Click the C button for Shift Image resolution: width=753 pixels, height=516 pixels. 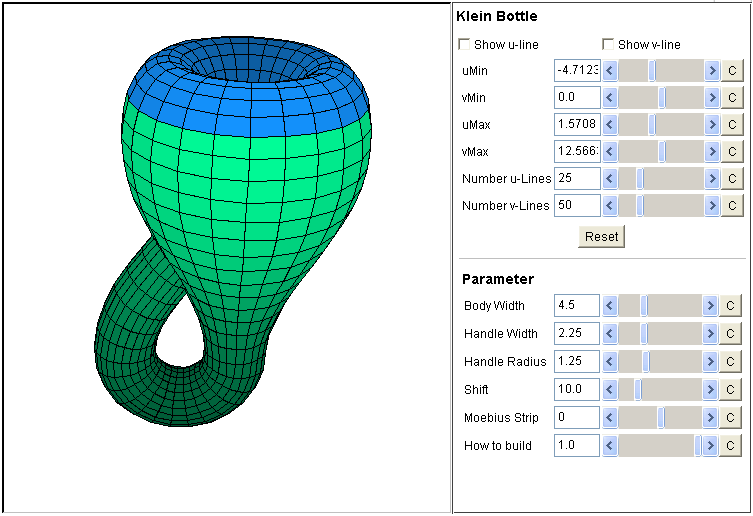click(x=730, y=389)
